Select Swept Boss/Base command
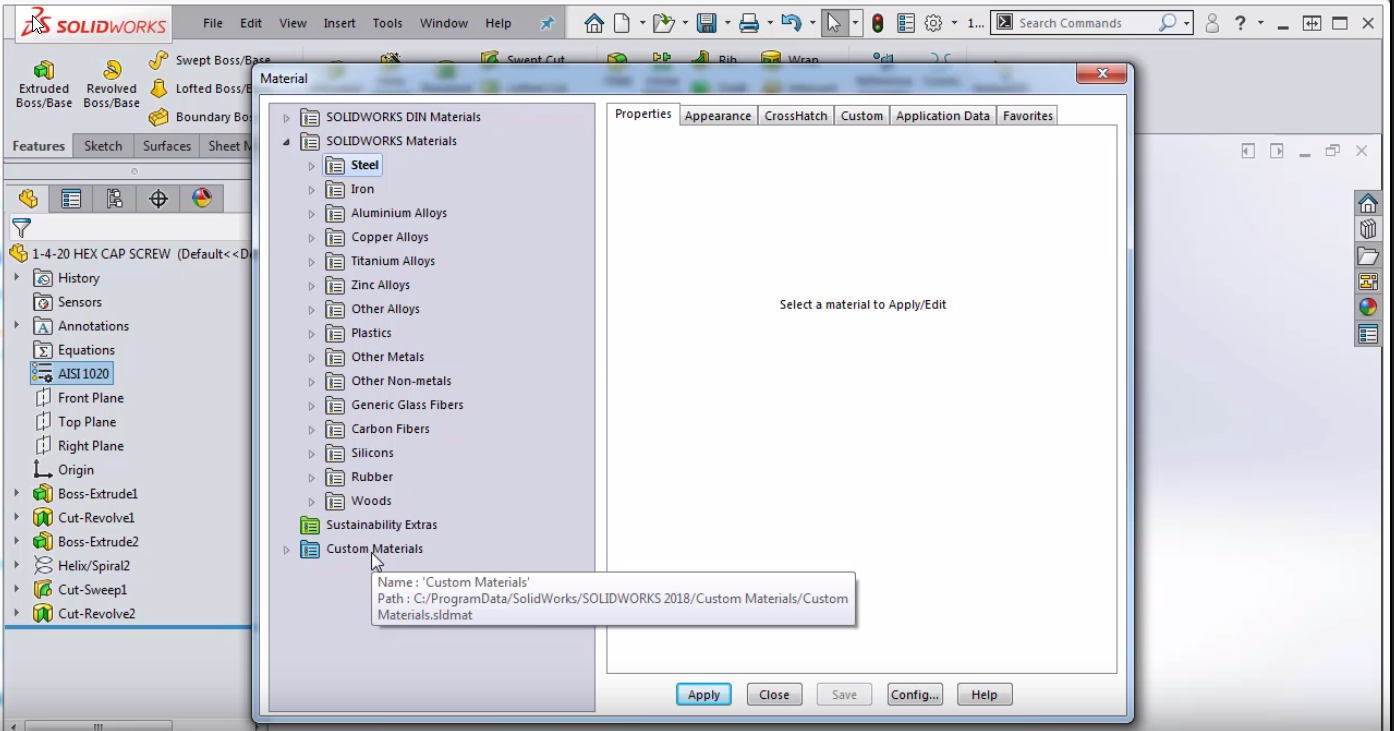This screenshot has width=1394, height=731. [x=209, y=61]
